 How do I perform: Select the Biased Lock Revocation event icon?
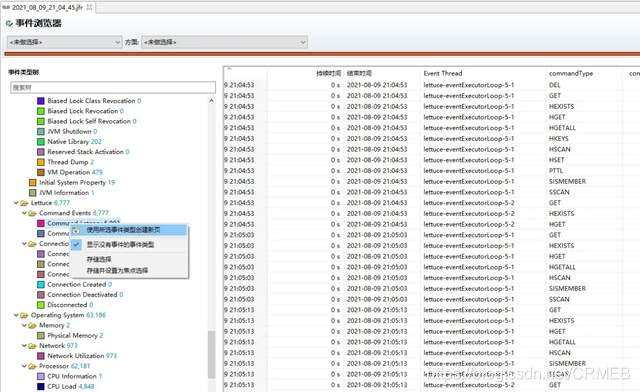pyautogui.click(x=41, y=111)
